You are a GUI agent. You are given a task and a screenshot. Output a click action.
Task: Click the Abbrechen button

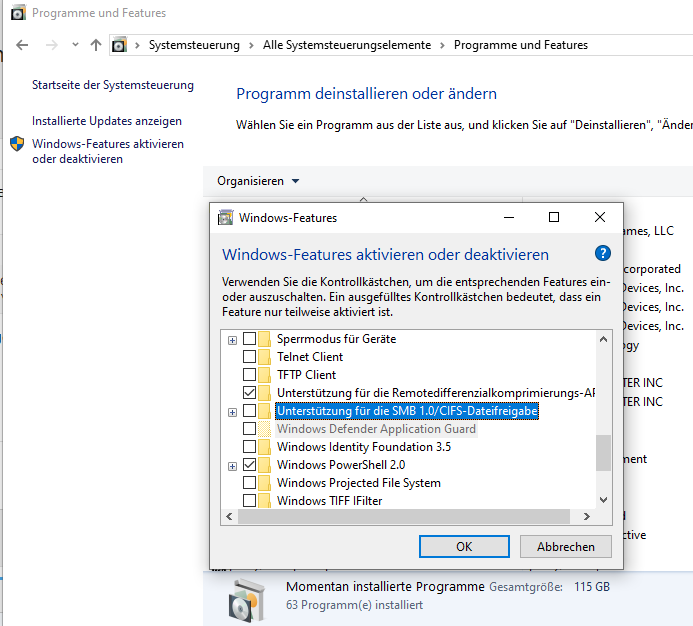click(x=566, y=547)
